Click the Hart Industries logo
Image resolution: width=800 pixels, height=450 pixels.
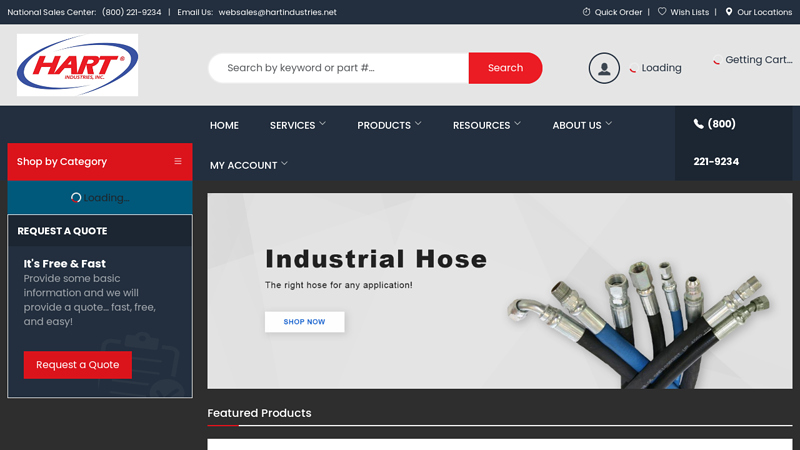(78, 65)
